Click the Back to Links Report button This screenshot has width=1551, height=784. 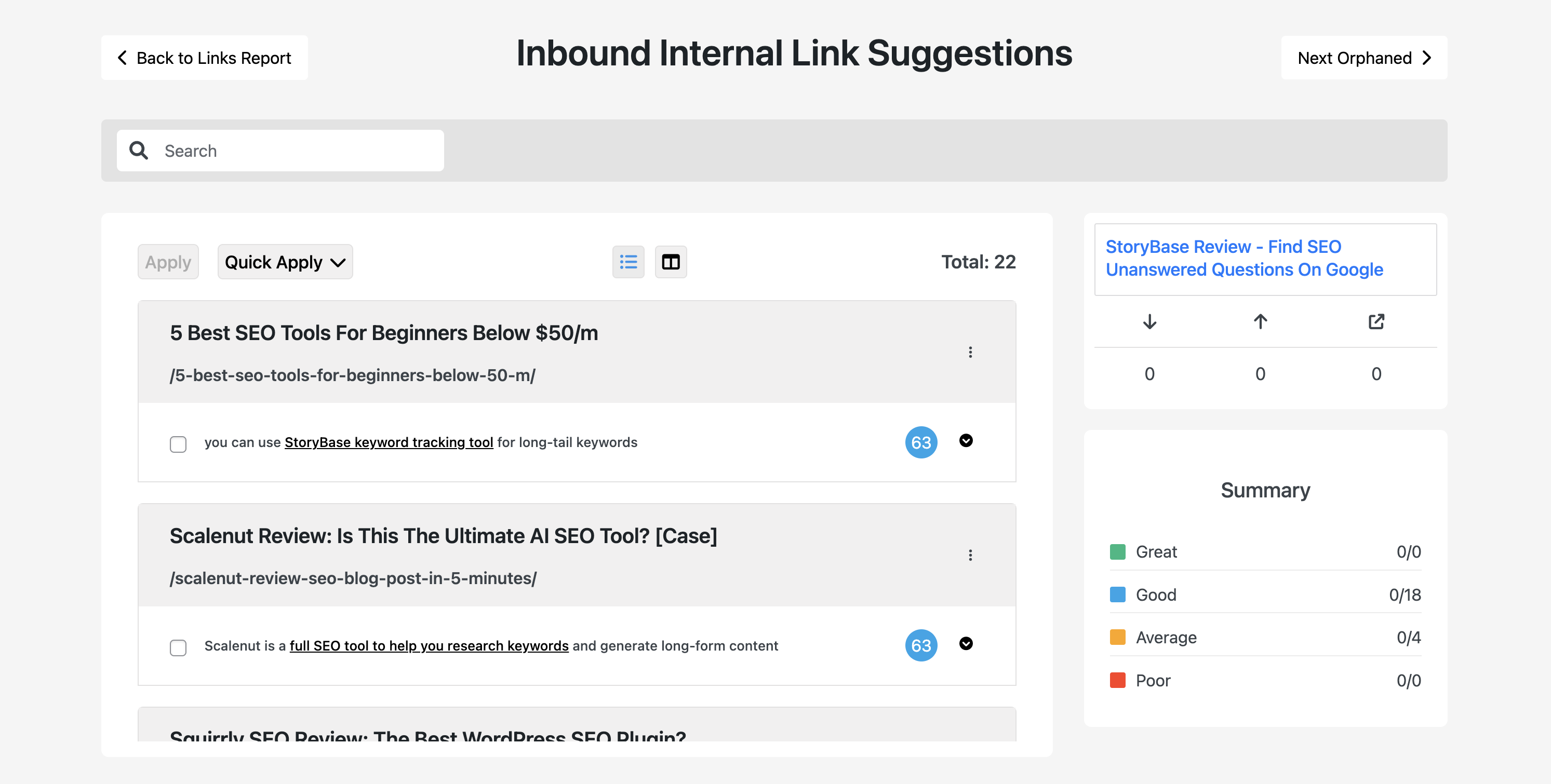tap(204, 58)
